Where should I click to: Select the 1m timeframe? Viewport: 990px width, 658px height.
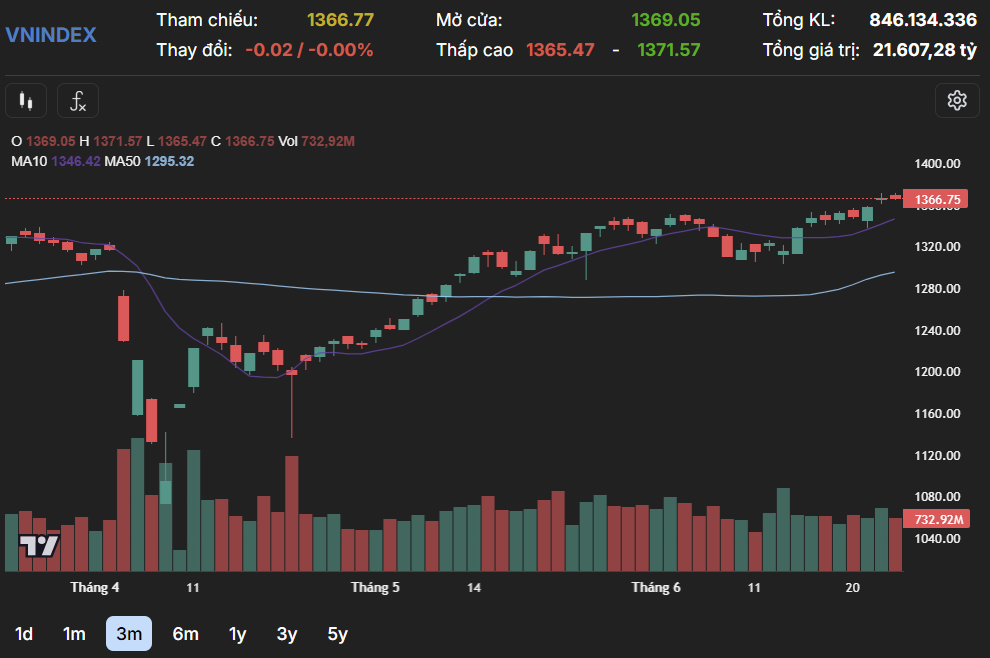(x=74, y=634)
